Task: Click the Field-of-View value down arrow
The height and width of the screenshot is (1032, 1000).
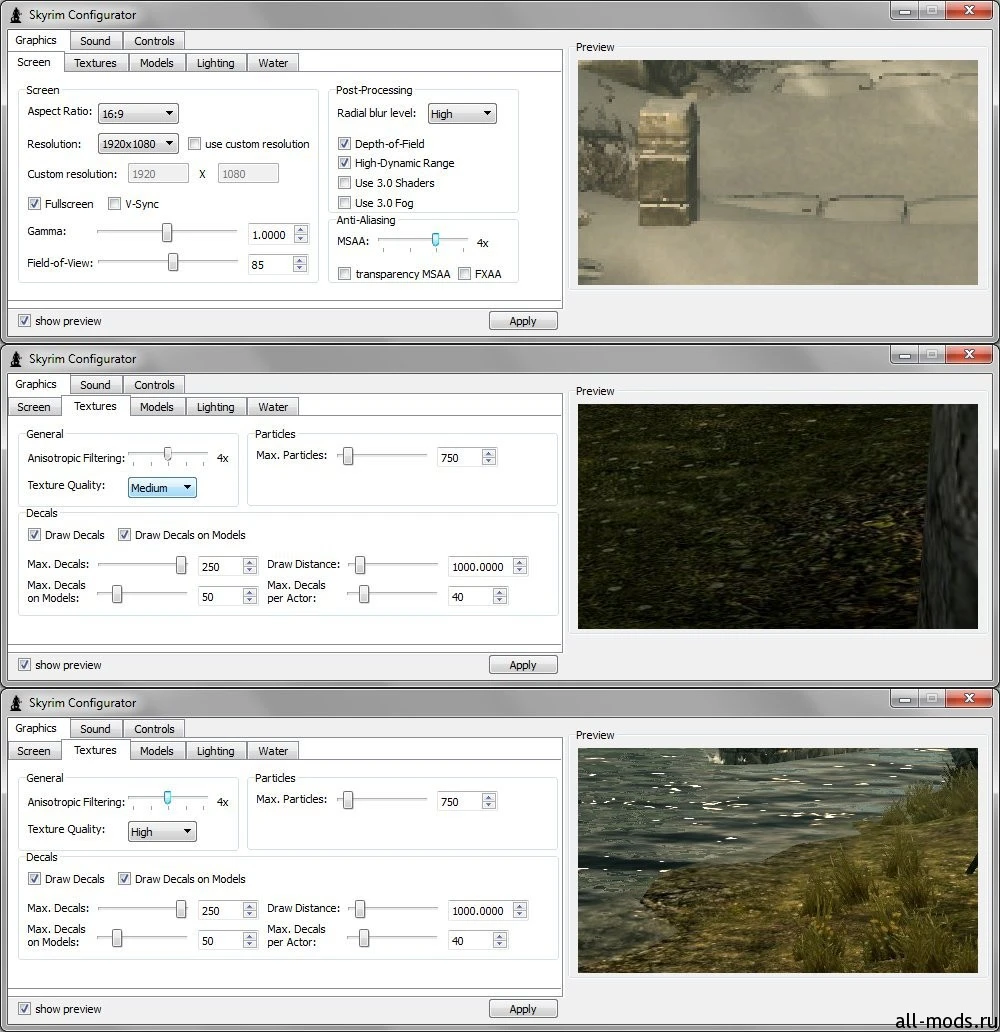Action: tap(300, 269)
